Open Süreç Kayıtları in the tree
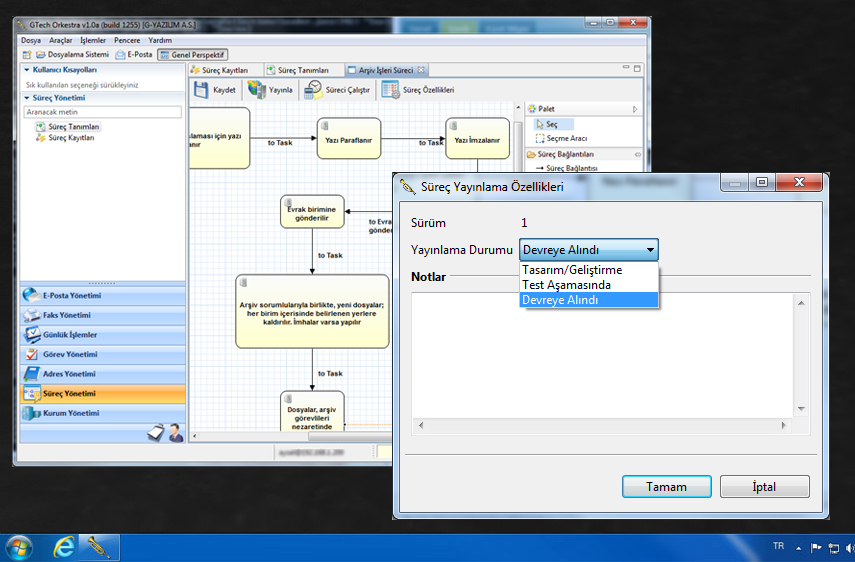 coord(71,138)
